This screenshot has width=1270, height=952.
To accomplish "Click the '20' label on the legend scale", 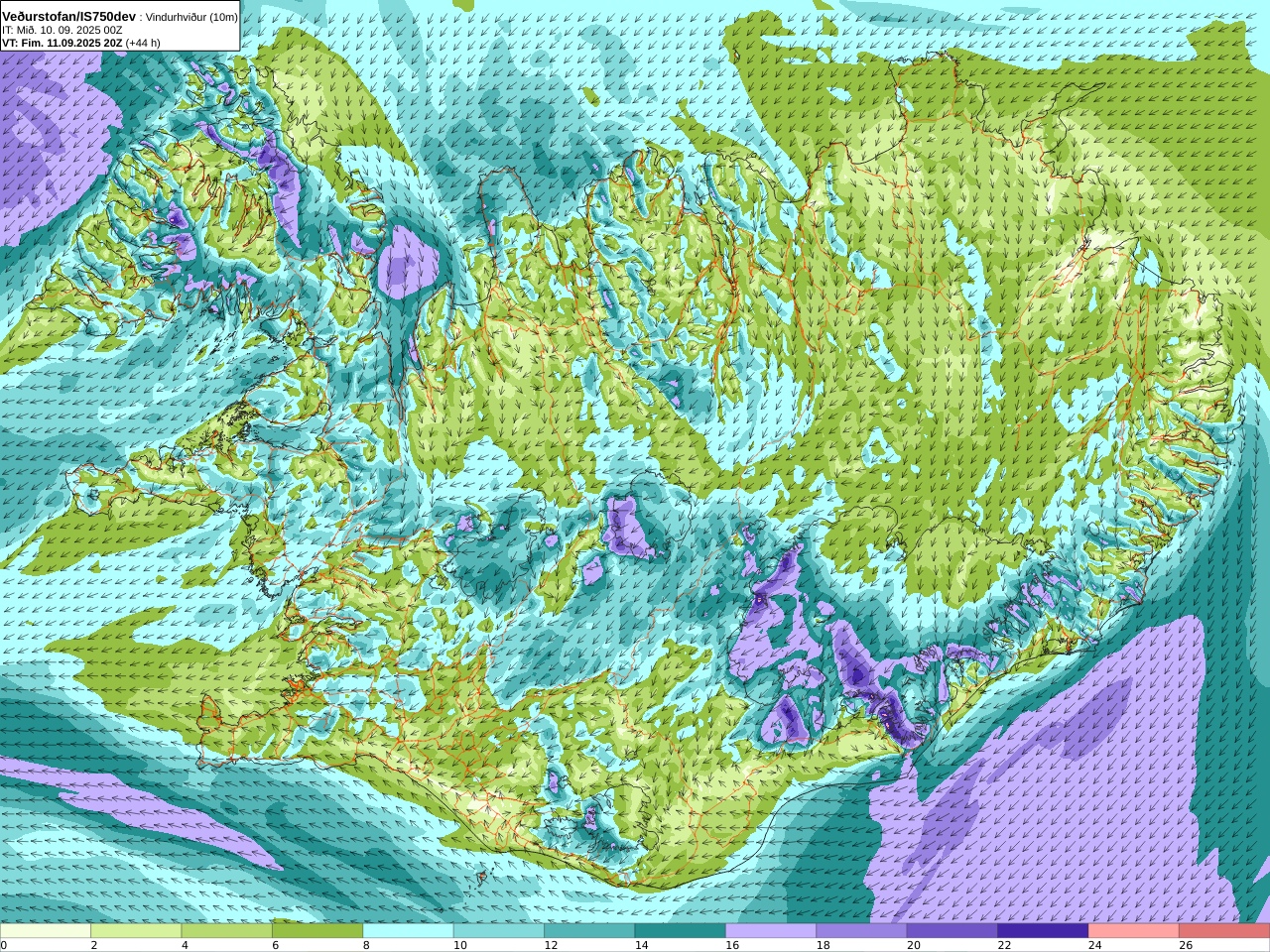I will pyautogui.click(x=914, y=945).
